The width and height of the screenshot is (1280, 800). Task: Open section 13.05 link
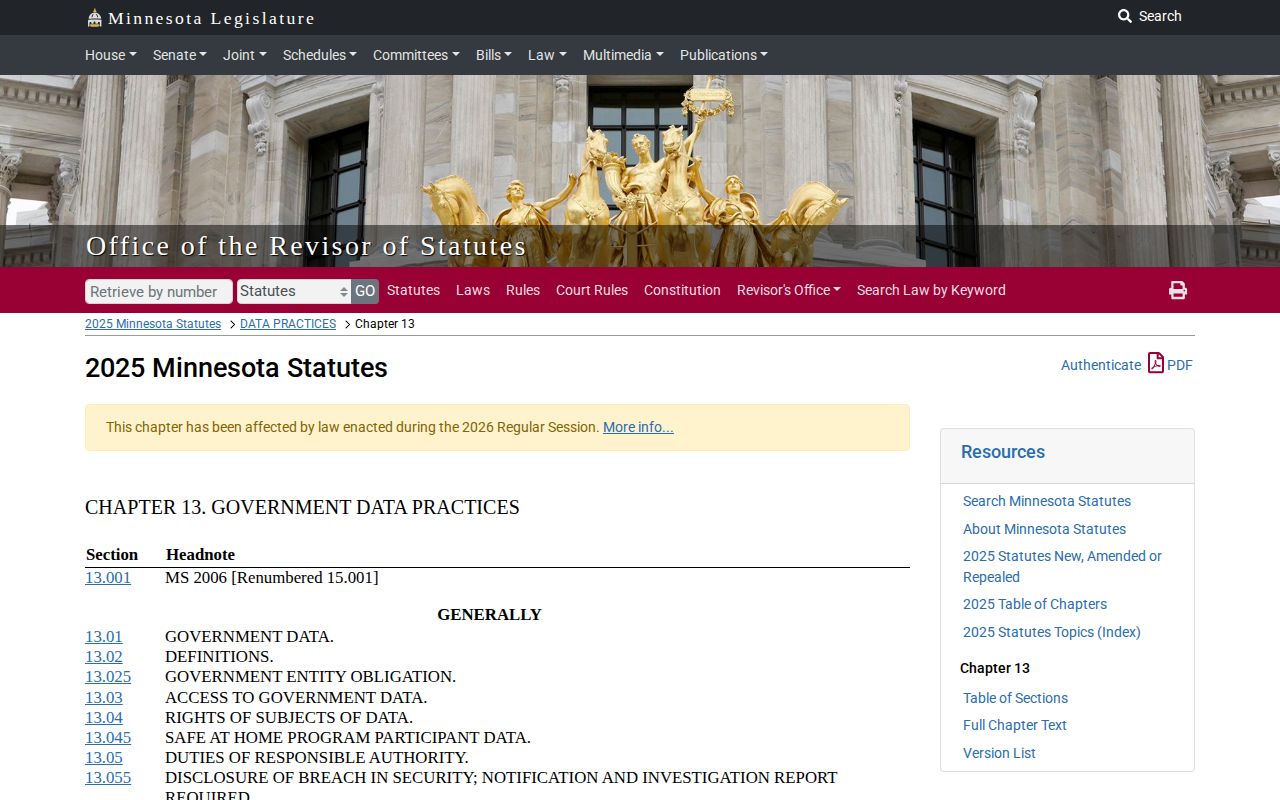(x=104, y=757)
